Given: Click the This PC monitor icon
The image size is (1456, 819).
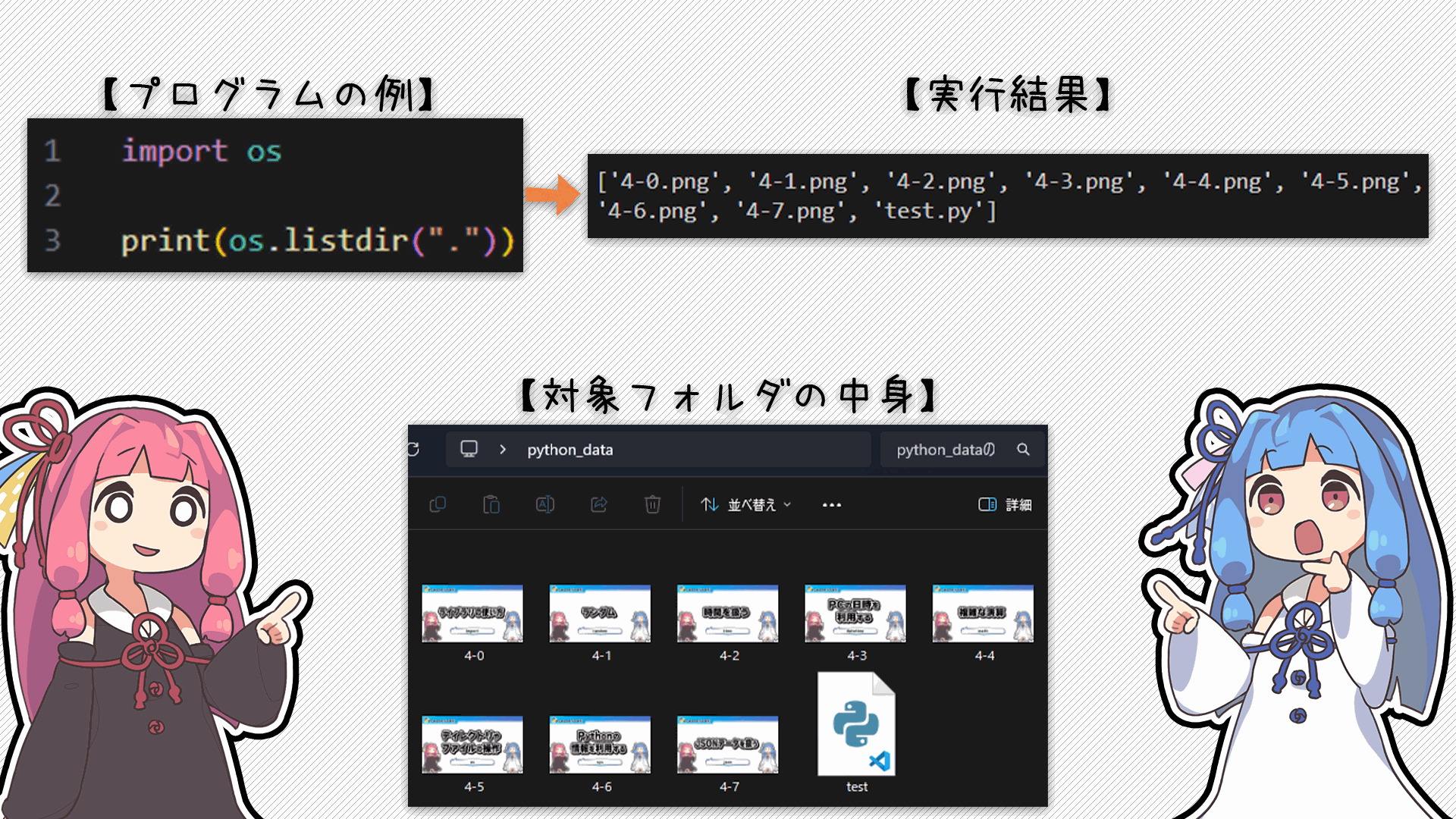Looking at the screenshot, I should (x=469, y=449).
